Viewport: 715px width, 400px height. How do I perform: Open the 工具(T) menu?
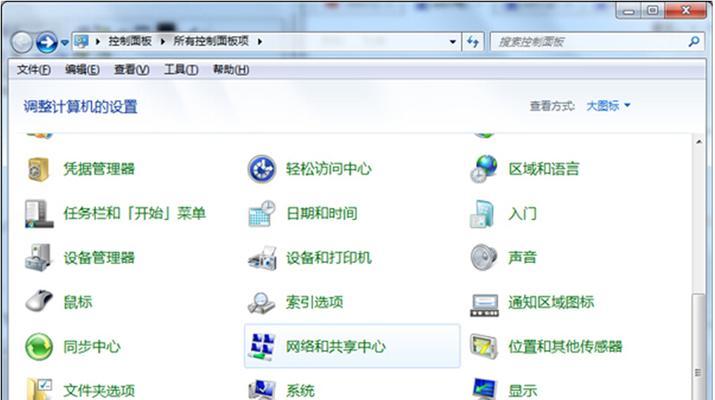click(181, 70)
